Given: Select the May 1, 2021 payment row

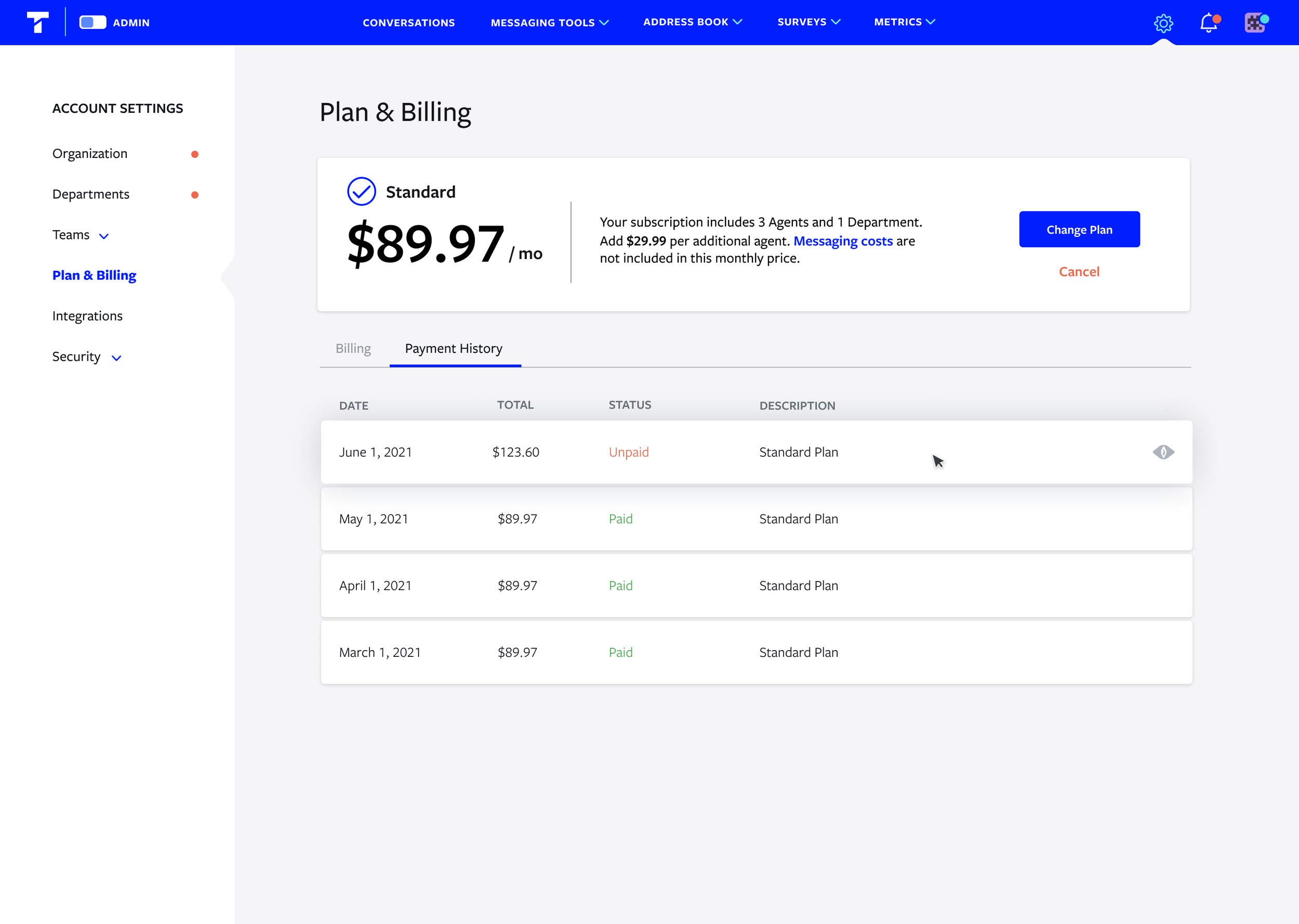Looking at the screenshot, I should [756, 519].
